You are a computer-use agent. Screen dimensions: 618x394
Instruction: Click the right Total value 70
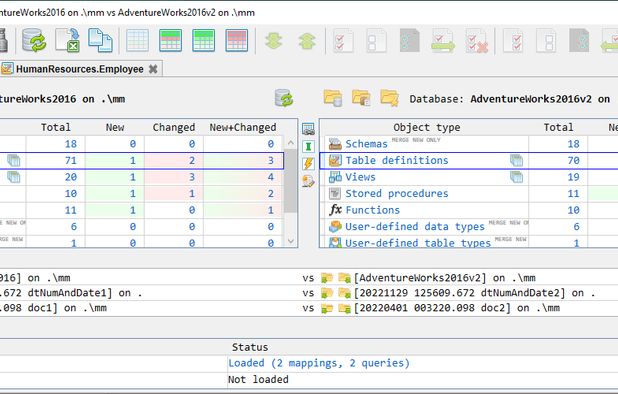pos(573,160)
